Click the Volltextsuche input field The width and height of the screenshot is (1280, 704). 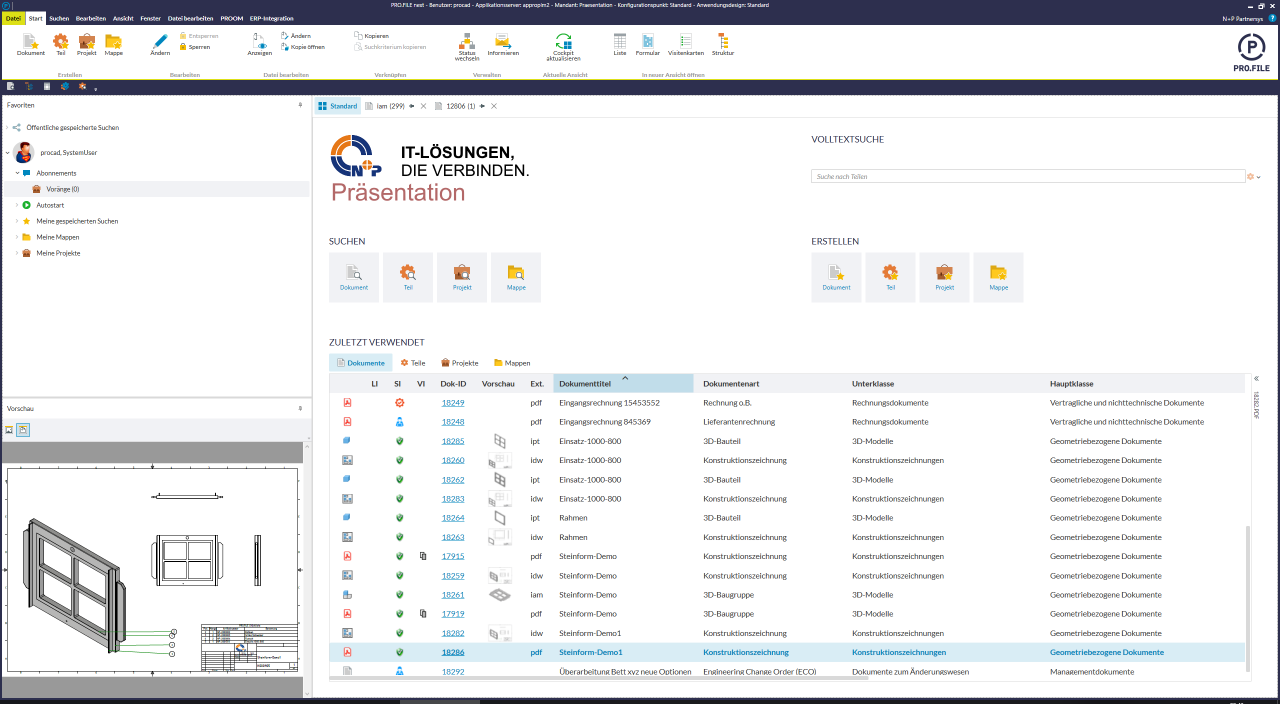coord(1028,176)
